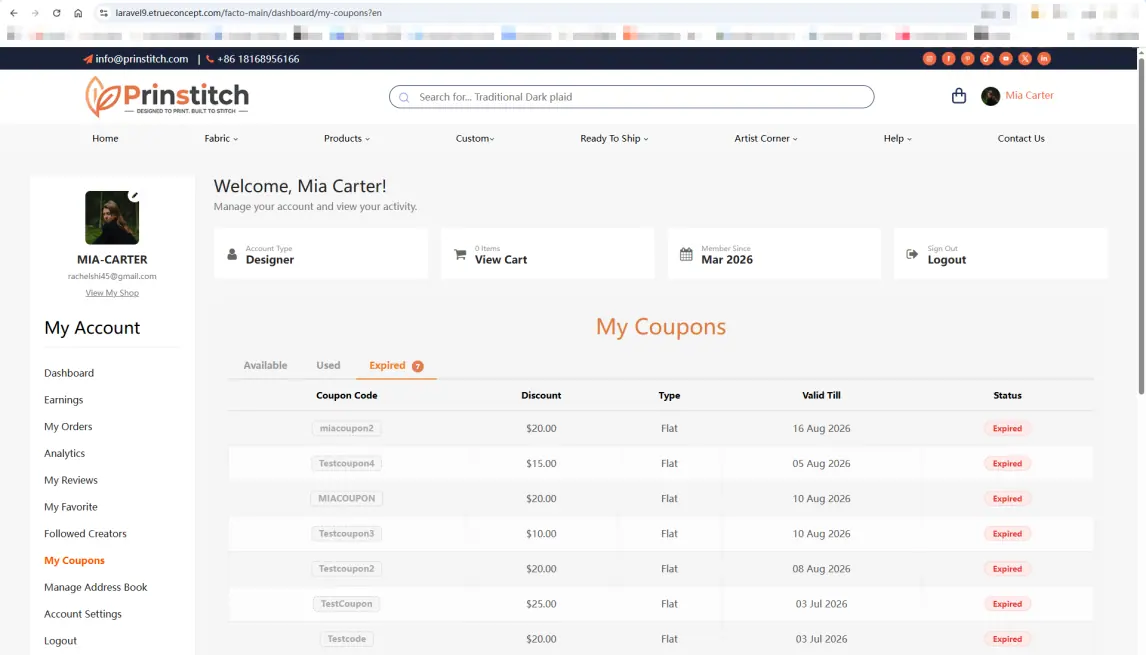
Task: Open the Facebook social icon
Action: (x=948, y=58)
